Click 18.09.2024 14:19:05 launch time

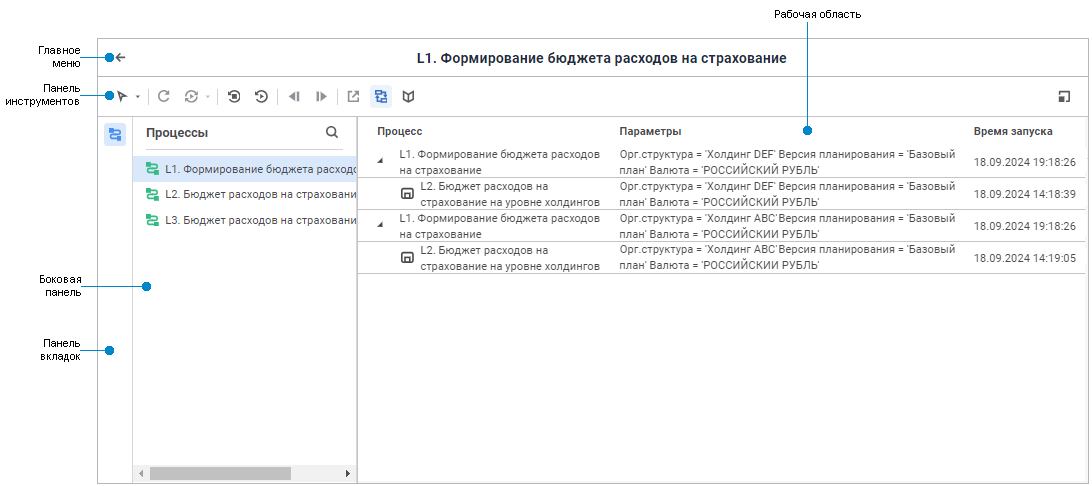pyautogui.click(x=1024, y=258)
